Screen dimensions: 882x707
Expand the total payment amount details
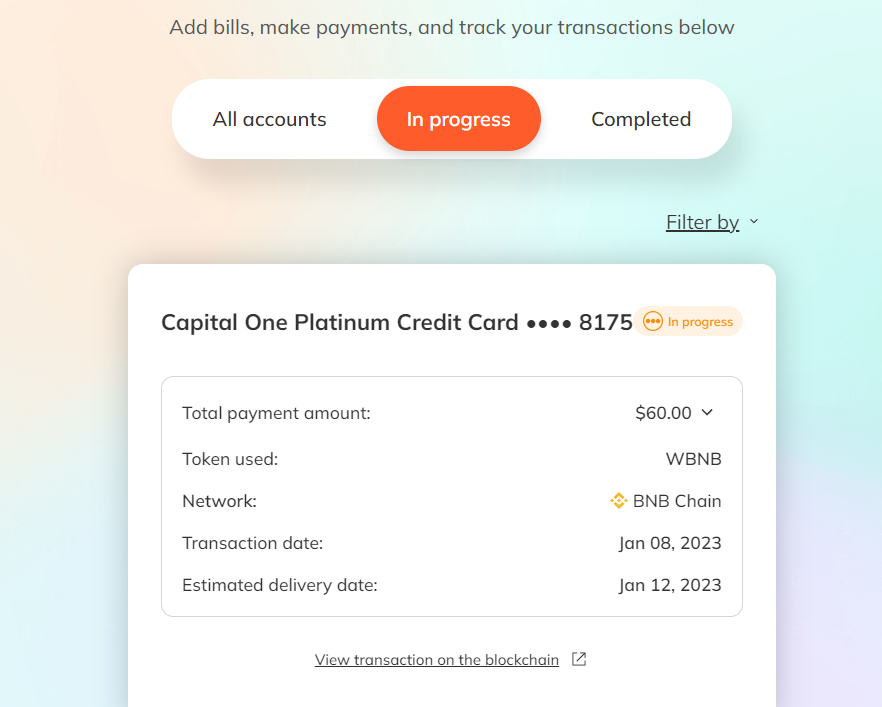point(708,412)
